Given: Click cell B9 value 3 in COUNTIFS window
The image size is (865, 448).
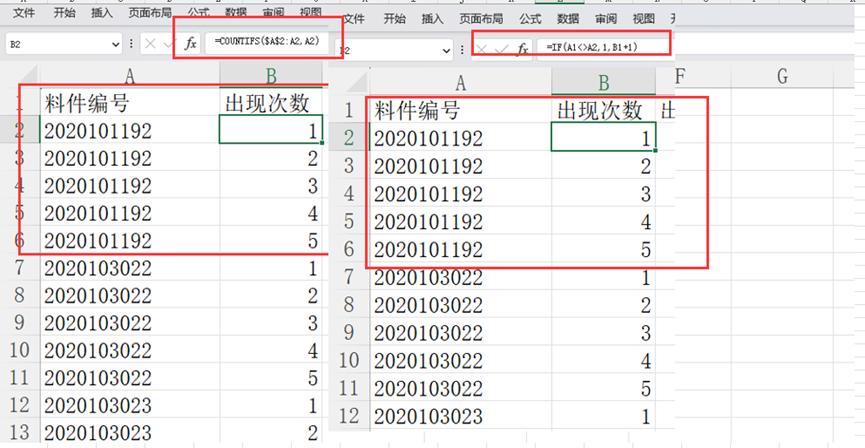Looking at the screenshot, I should [x=271, y=323].
